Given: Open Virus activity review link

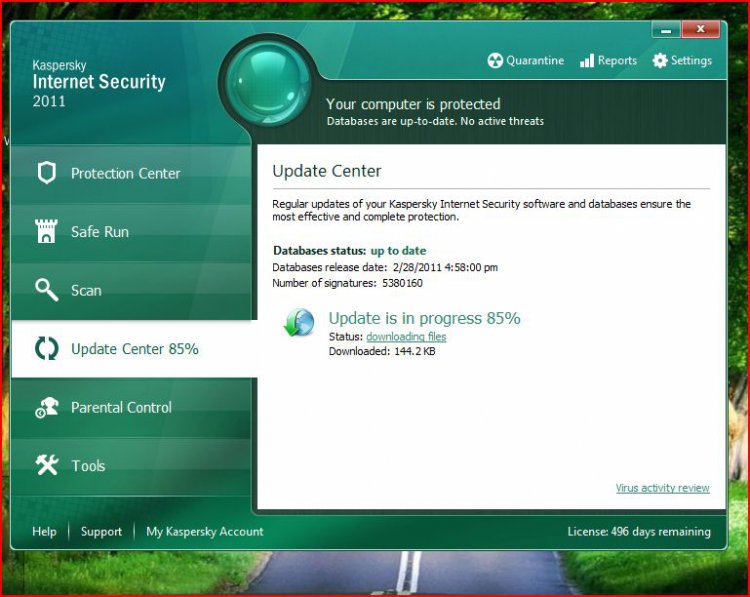Looking at the screenshot, I should point(662,488).
